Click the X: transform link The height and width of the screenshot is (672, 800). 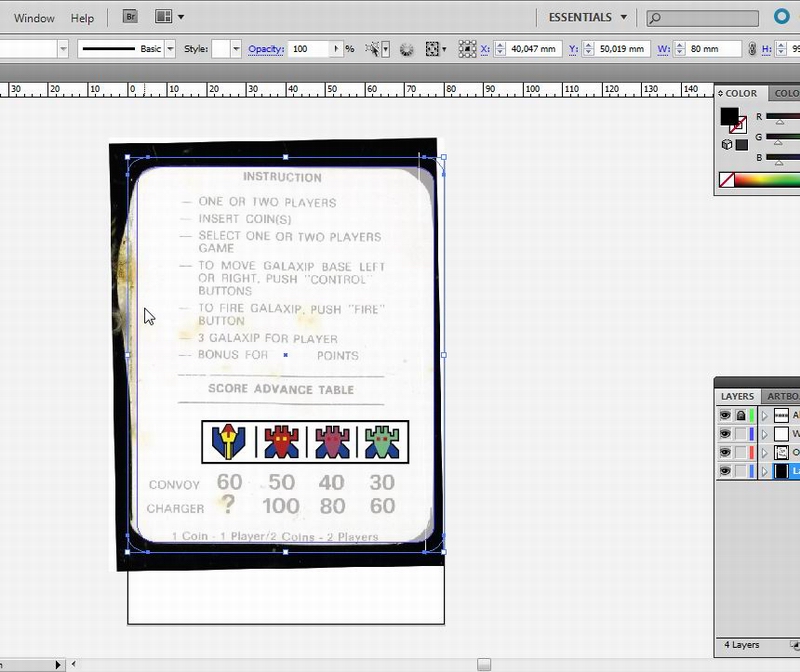(485, 49)
